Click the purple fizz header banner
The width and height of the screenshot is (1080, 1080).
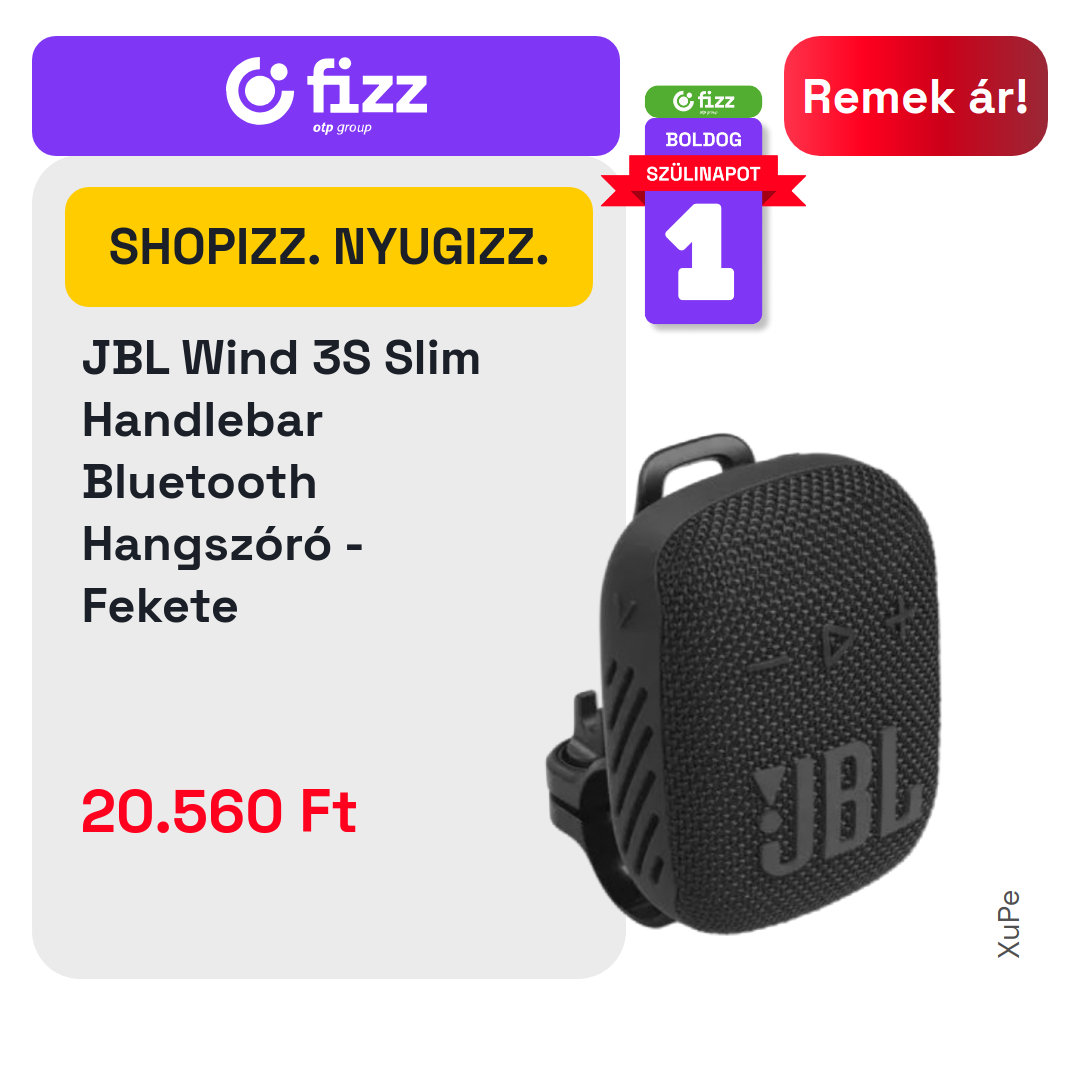click(x=326, y=96)
